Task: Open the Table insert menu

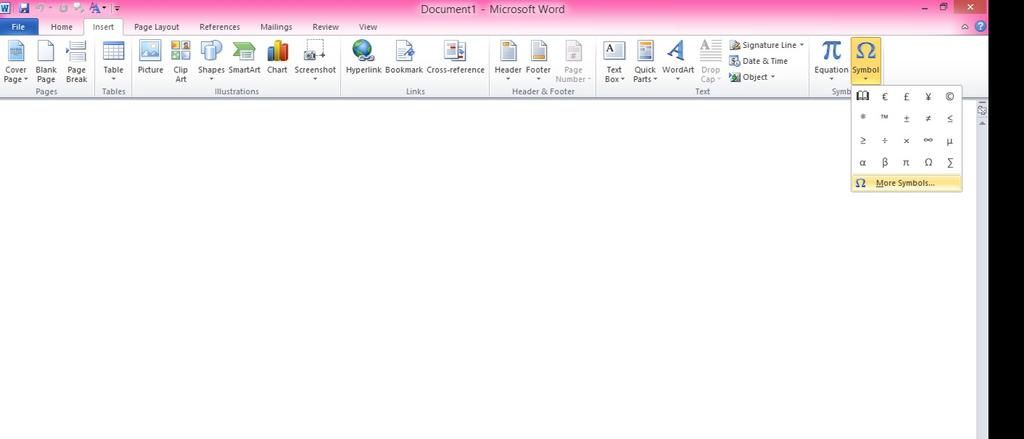Action: click(113, 62)
